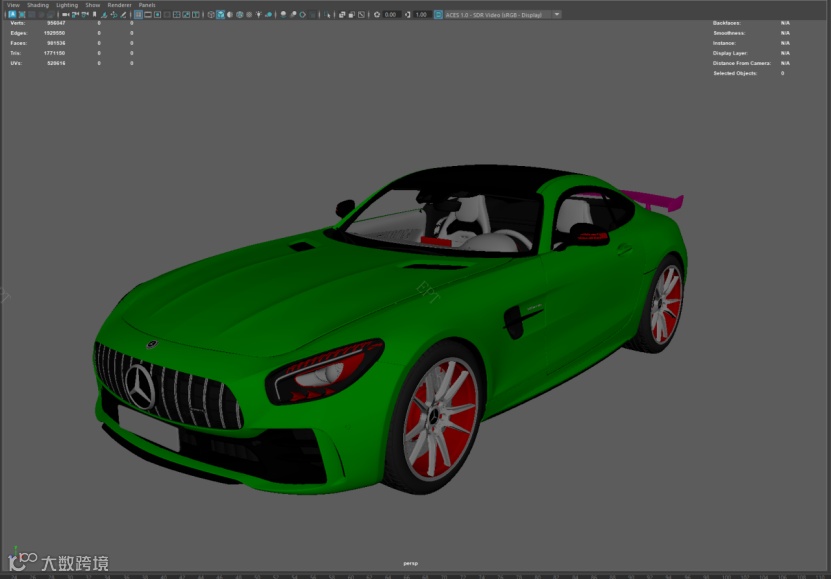Enable Wireframe display mode icon
Screen dimensions: 831x579
[210, 15]
